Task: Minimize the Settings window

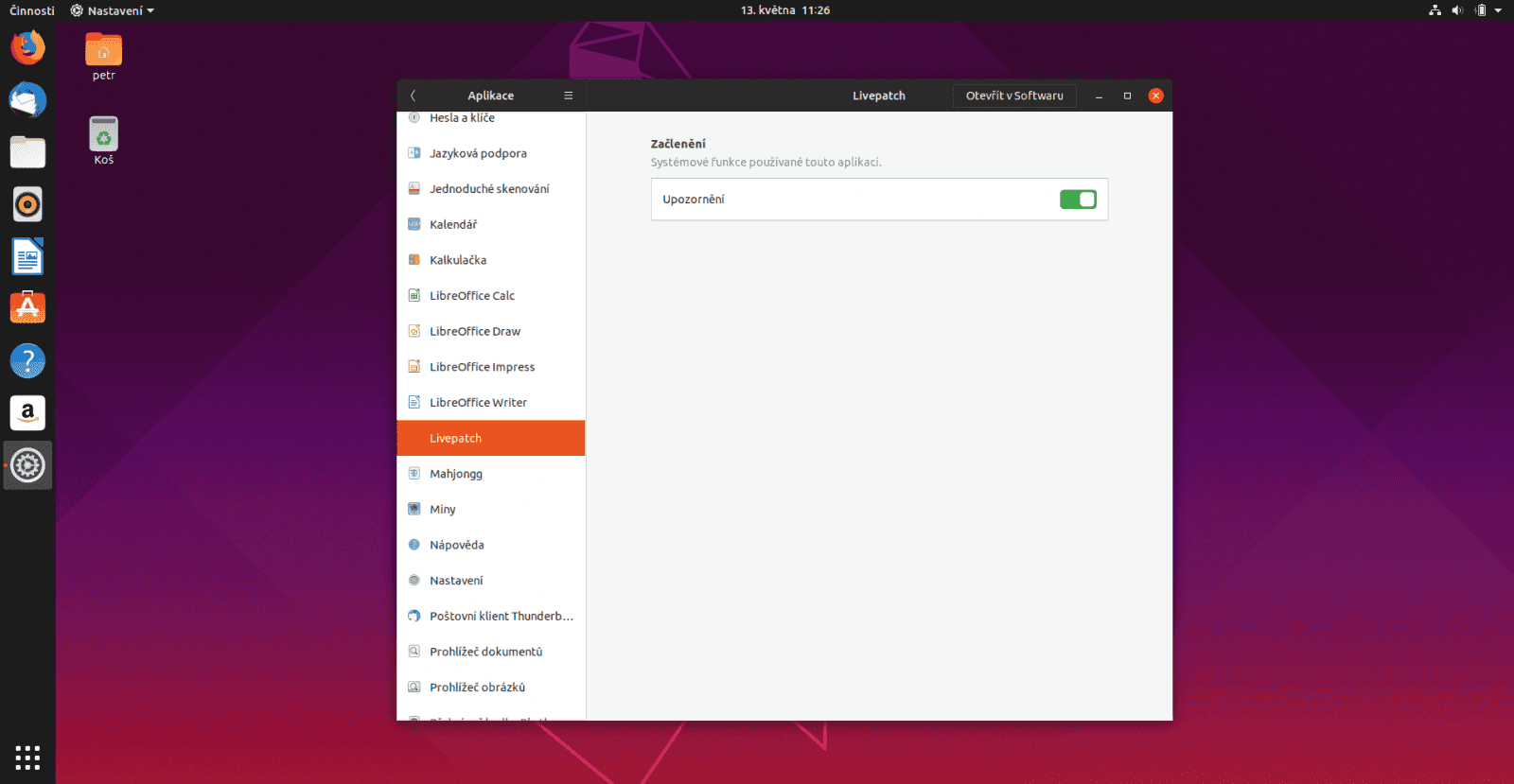Action: (x=1099, y=96)
